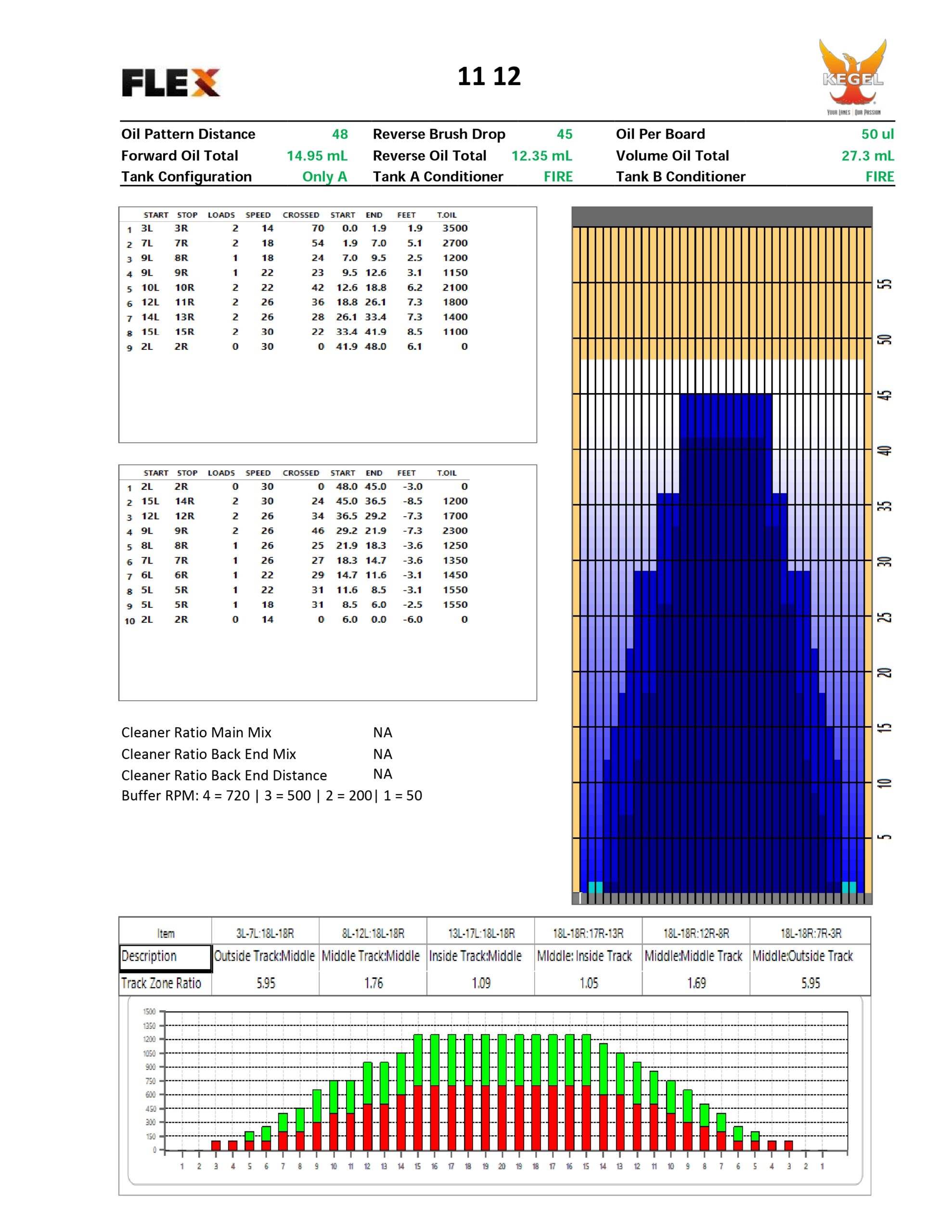Click the green bar above board 20
This screenshot has height=1232, width=952.
(x=502, y=1059)
